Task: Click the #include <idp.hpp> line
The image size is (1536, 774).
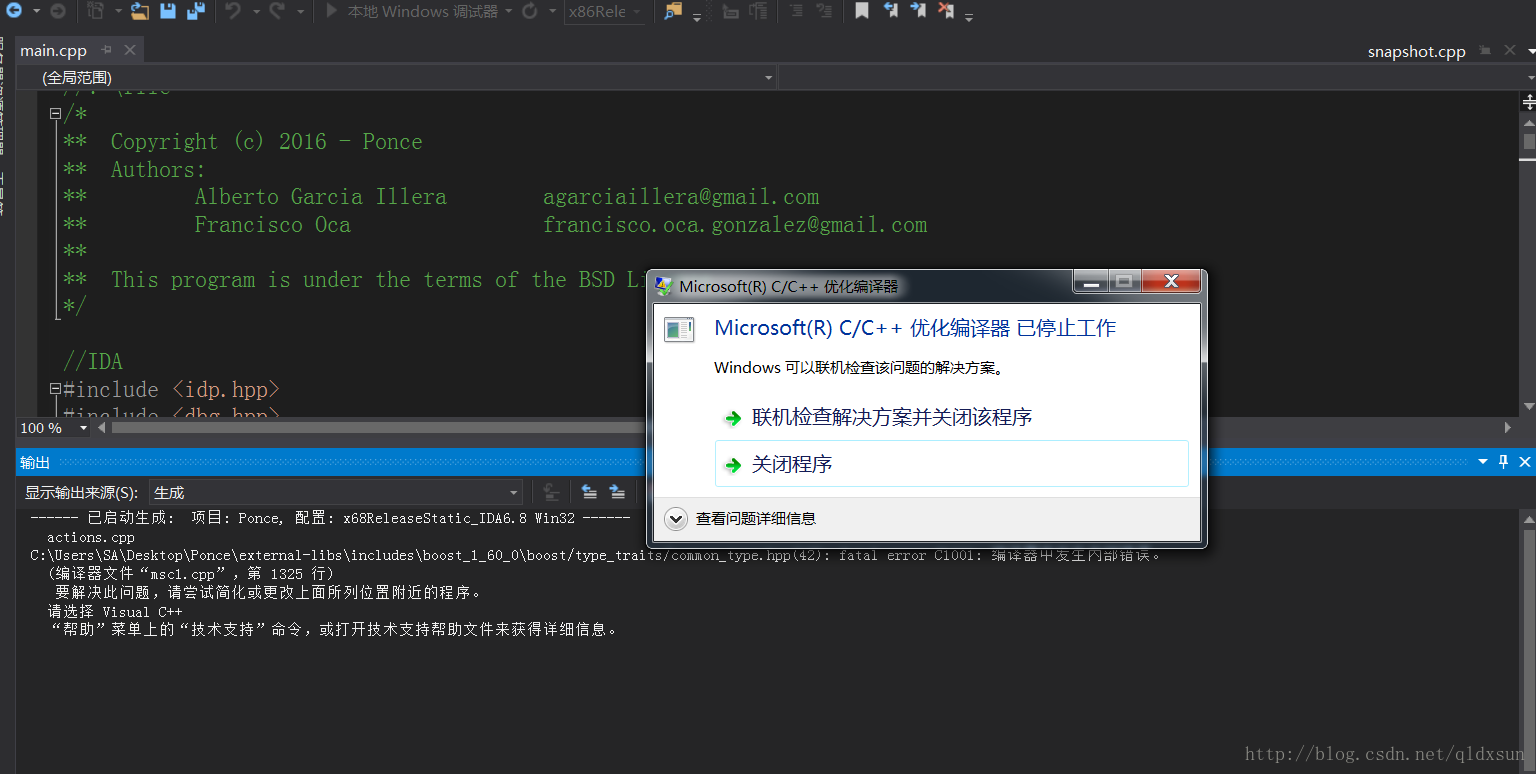Action: coord(171,389)
